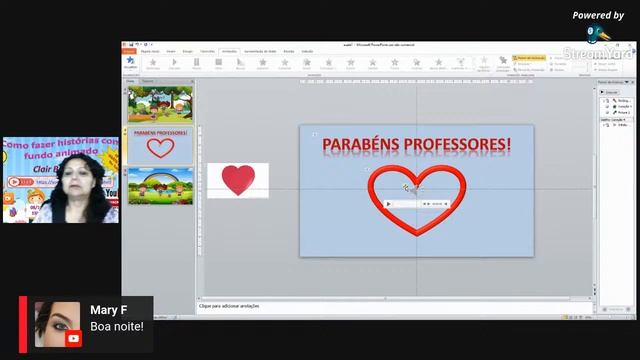The width and height of the screenshot is (640, 360).
Task: Toggle the highlighted Painel de Animação button
Action: [529, 58]
